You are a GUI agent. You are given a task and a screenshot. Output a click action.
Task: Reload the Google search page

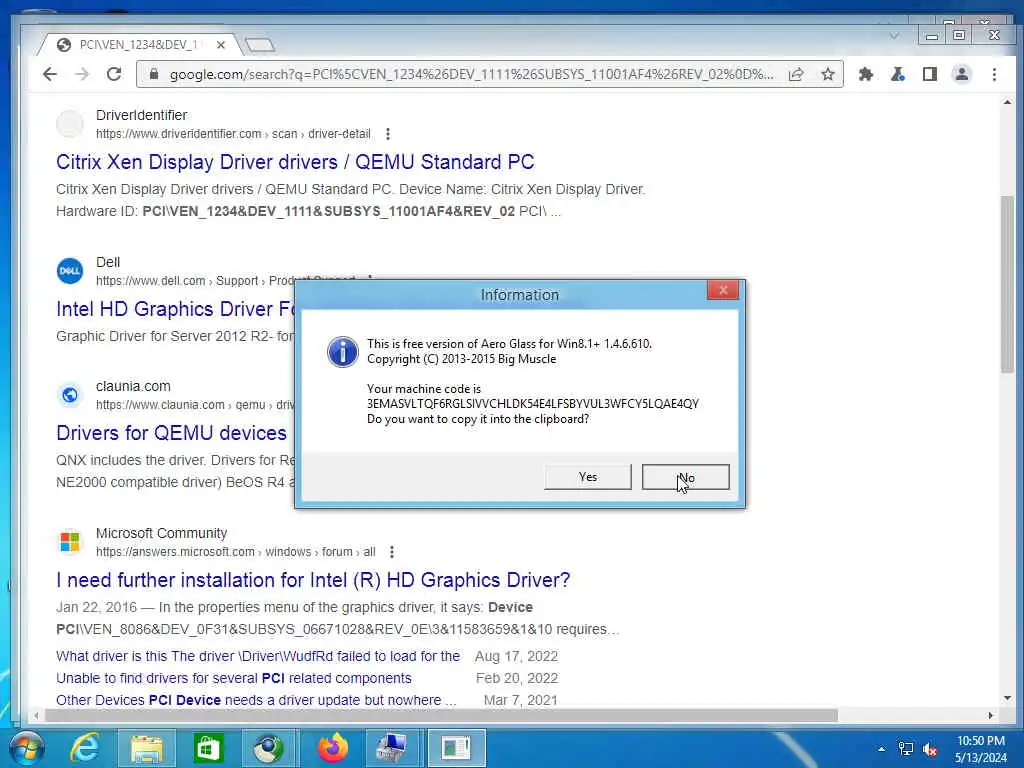(x=114, y=74)
